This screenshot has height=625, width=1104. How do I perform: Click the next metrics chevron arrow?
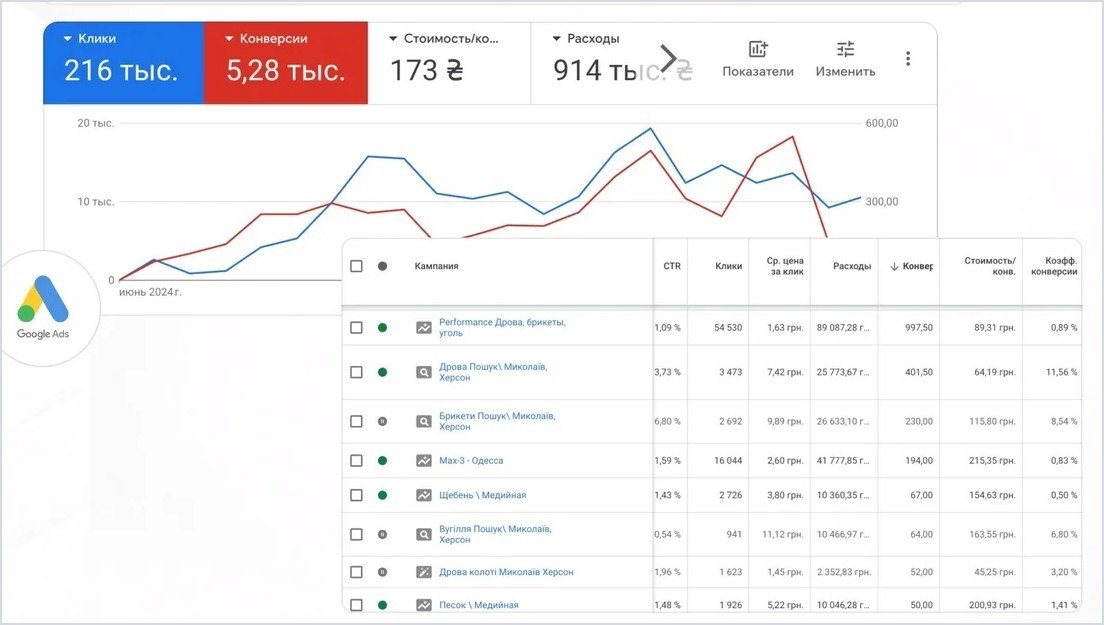coord(668,58)
